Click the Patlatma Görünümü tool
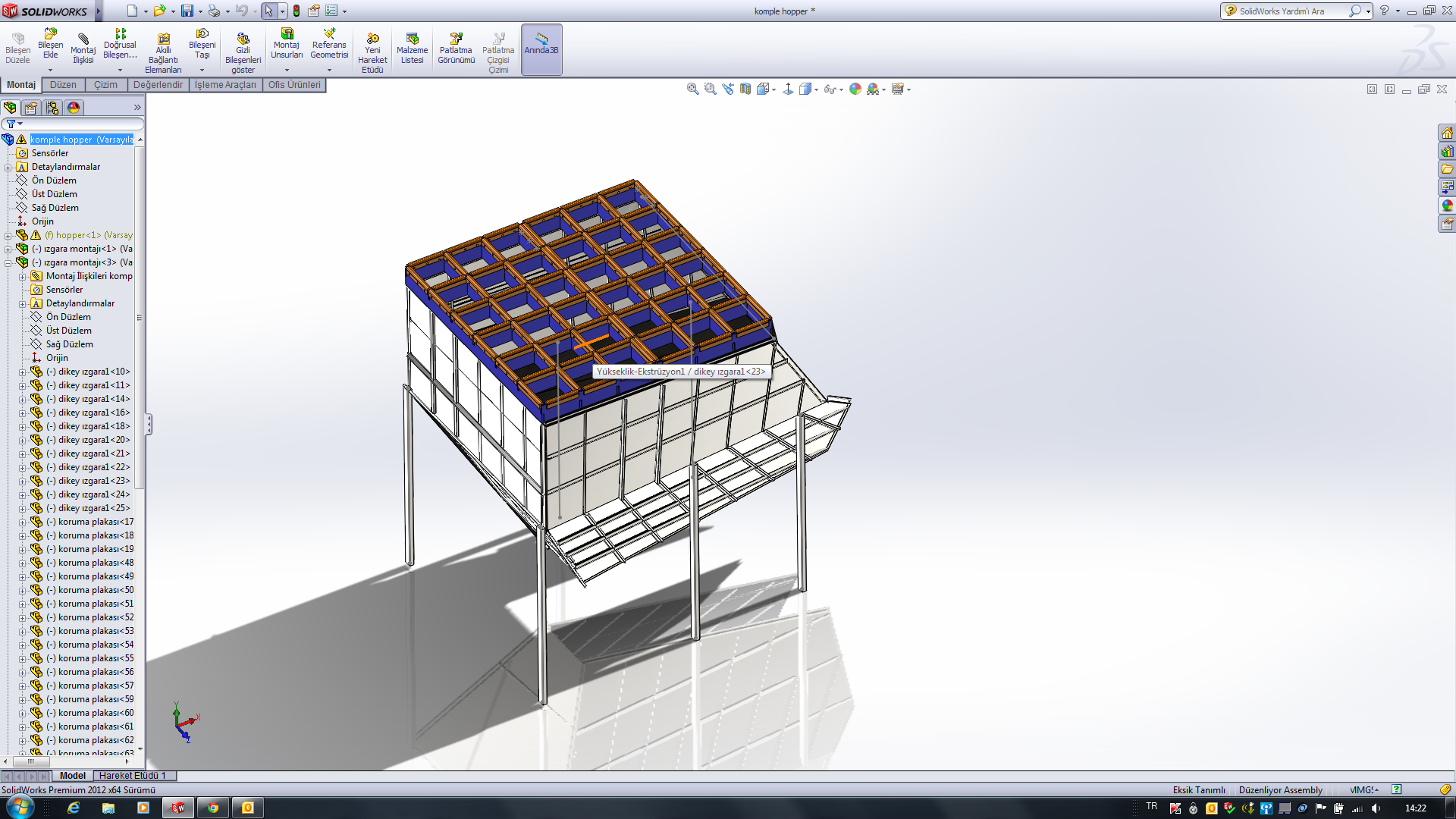 point(456,49)
